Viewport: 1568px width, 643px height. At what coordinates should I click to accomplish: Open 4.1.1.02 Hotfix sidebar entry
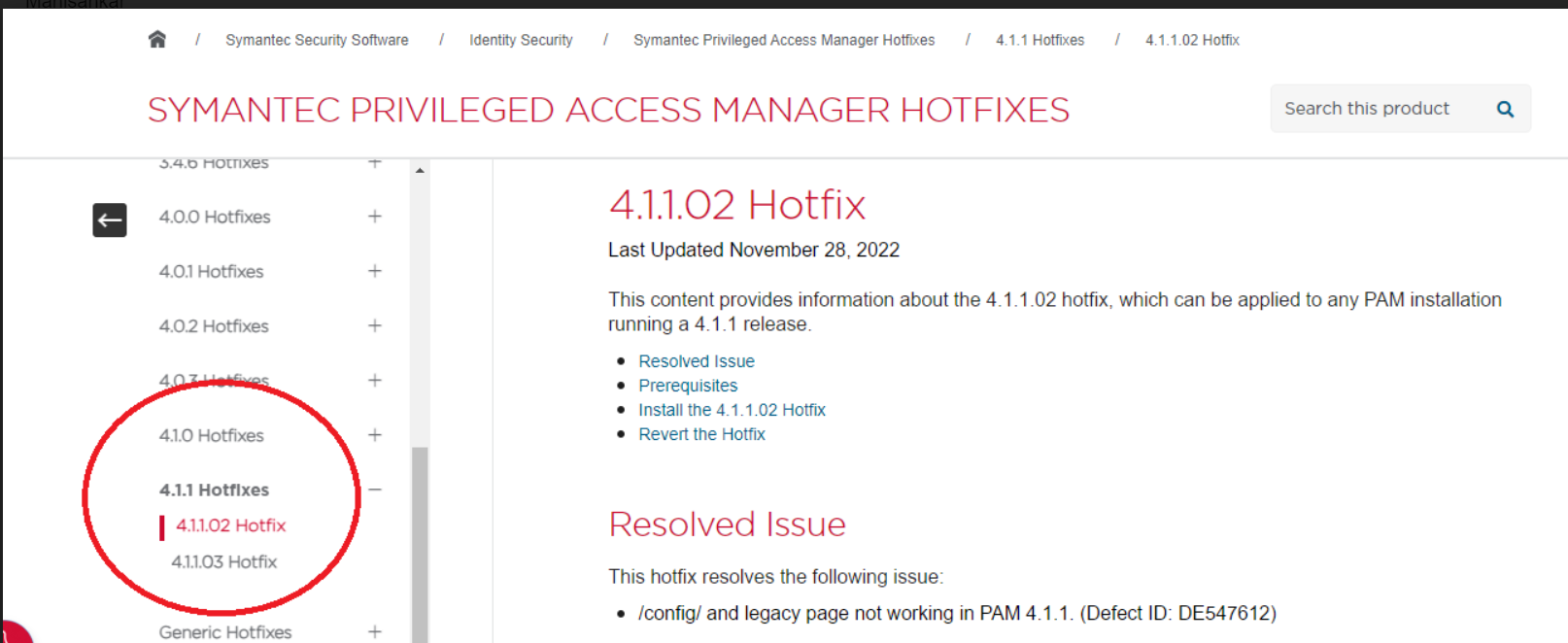coord(231,525)
